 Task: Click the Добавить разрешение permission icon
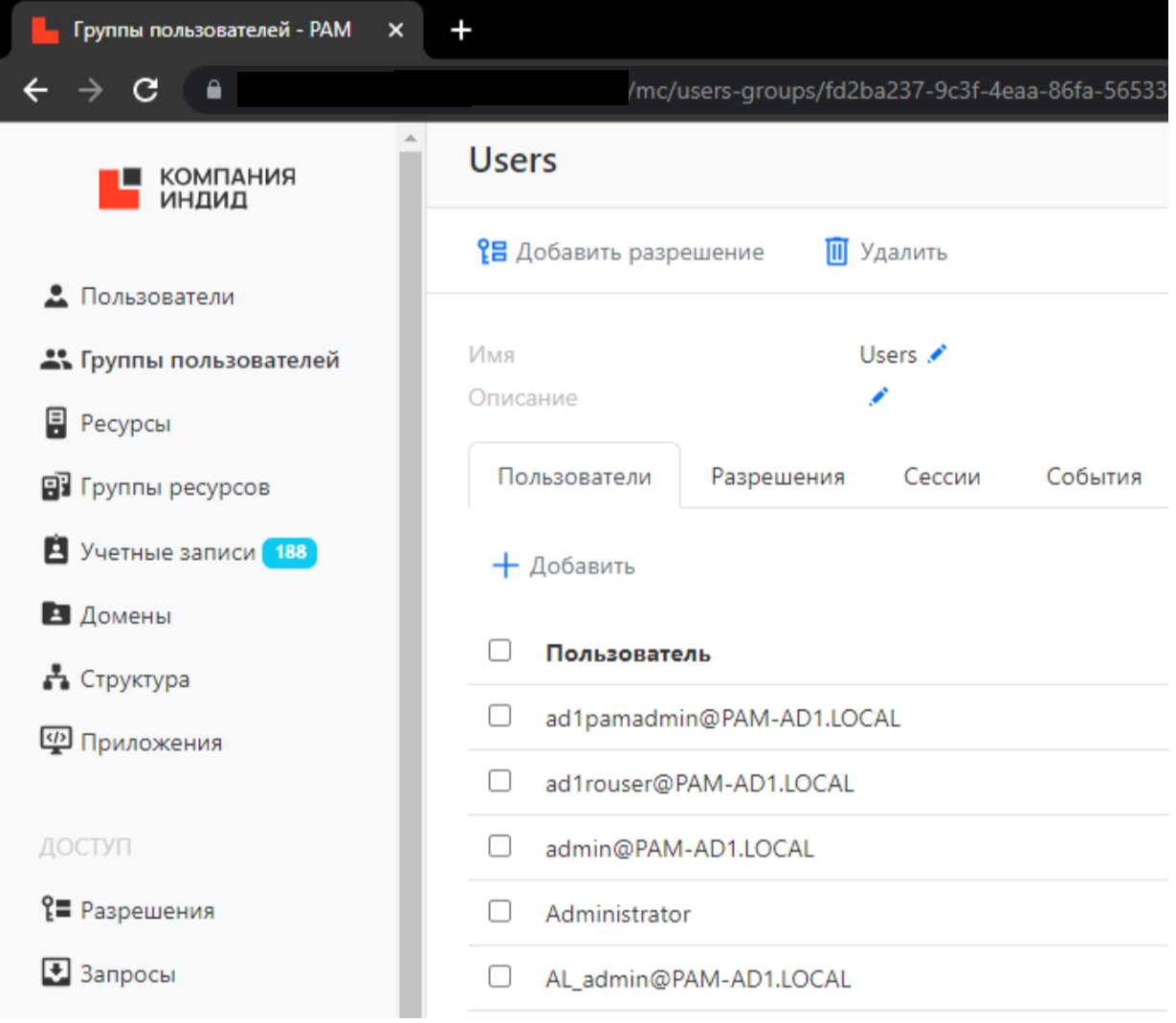coord(492,252)
